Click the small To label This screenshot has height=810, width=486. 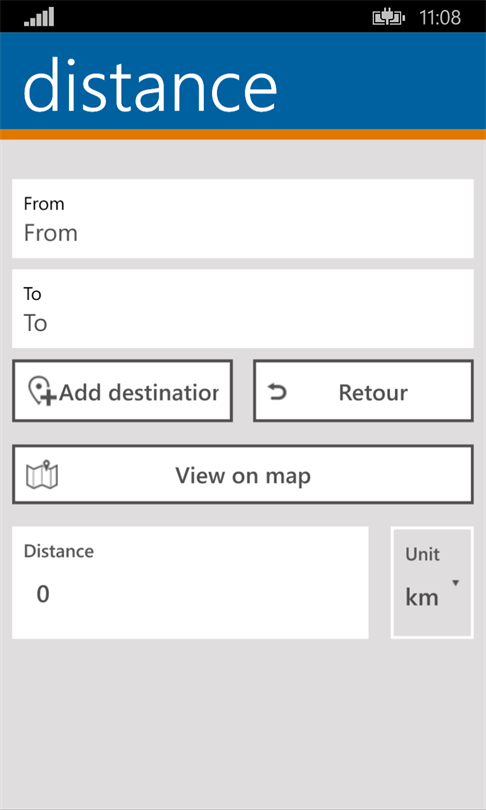[x=32, y=294]
